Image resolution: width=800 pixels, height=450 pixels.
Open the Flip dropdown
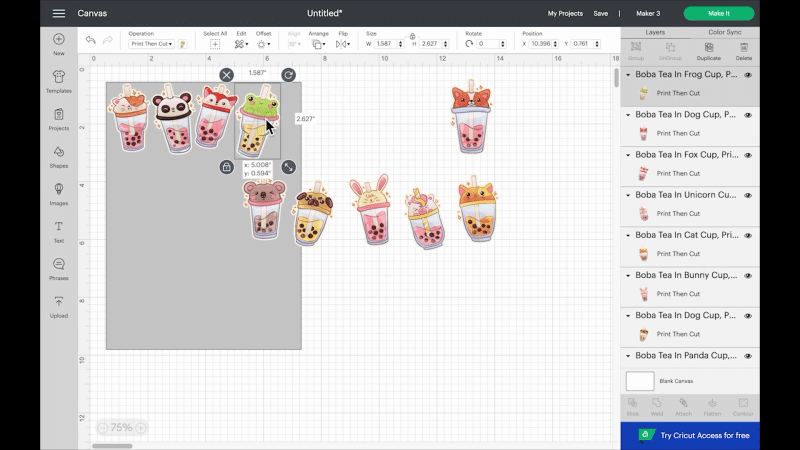pos(342,44)
